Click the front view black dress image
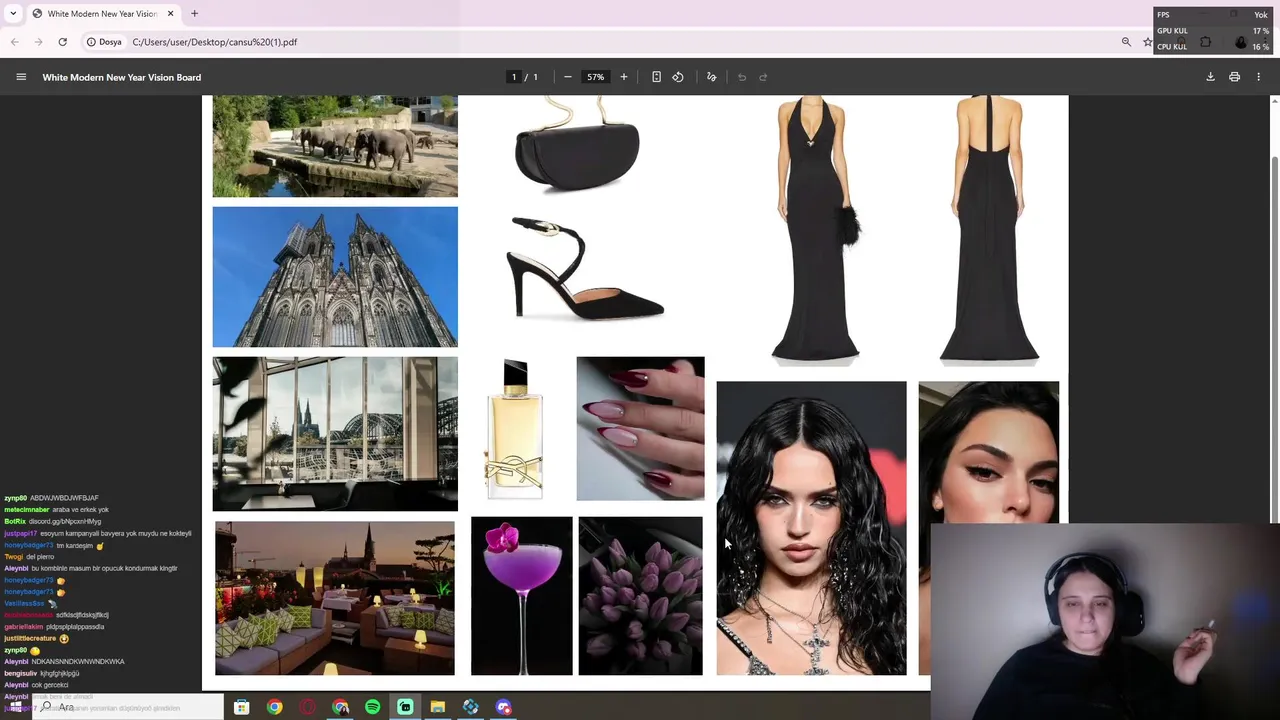1280x720 pixels. (x=818, y=230)
